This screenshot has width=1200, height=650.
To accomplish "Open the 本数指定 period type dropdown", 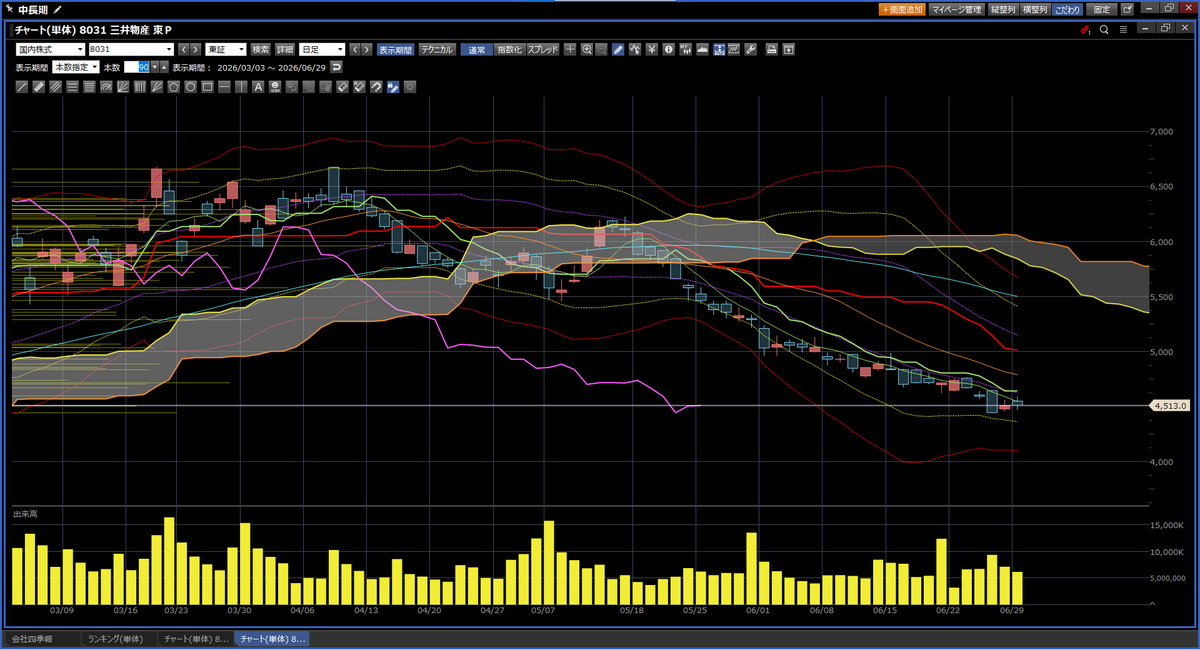I will 76,67.
